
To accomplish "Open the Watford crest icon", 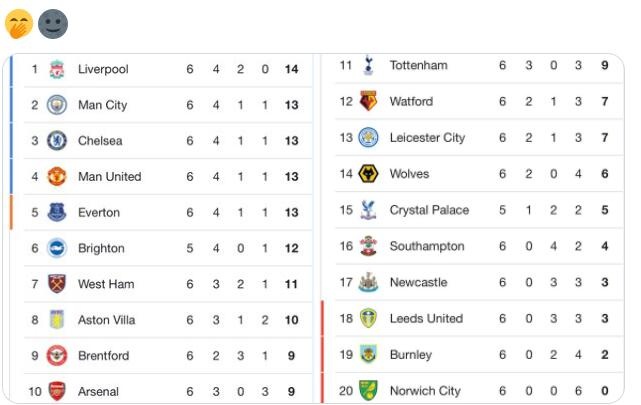I will click(x=368, y=101).
